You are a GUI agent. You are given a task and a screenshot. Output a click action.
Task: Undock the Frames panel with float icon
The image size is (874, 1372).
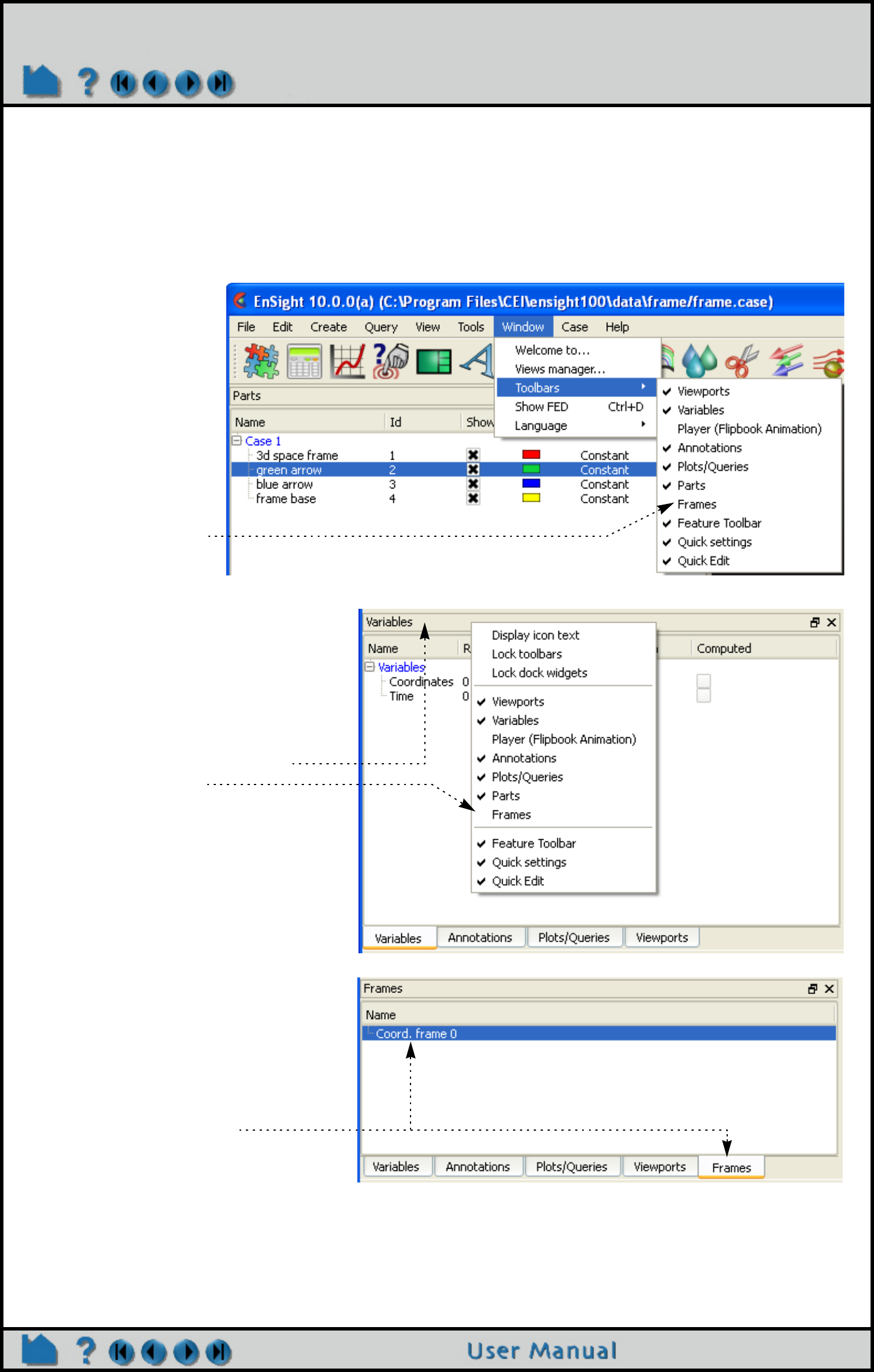coord(812,988)
